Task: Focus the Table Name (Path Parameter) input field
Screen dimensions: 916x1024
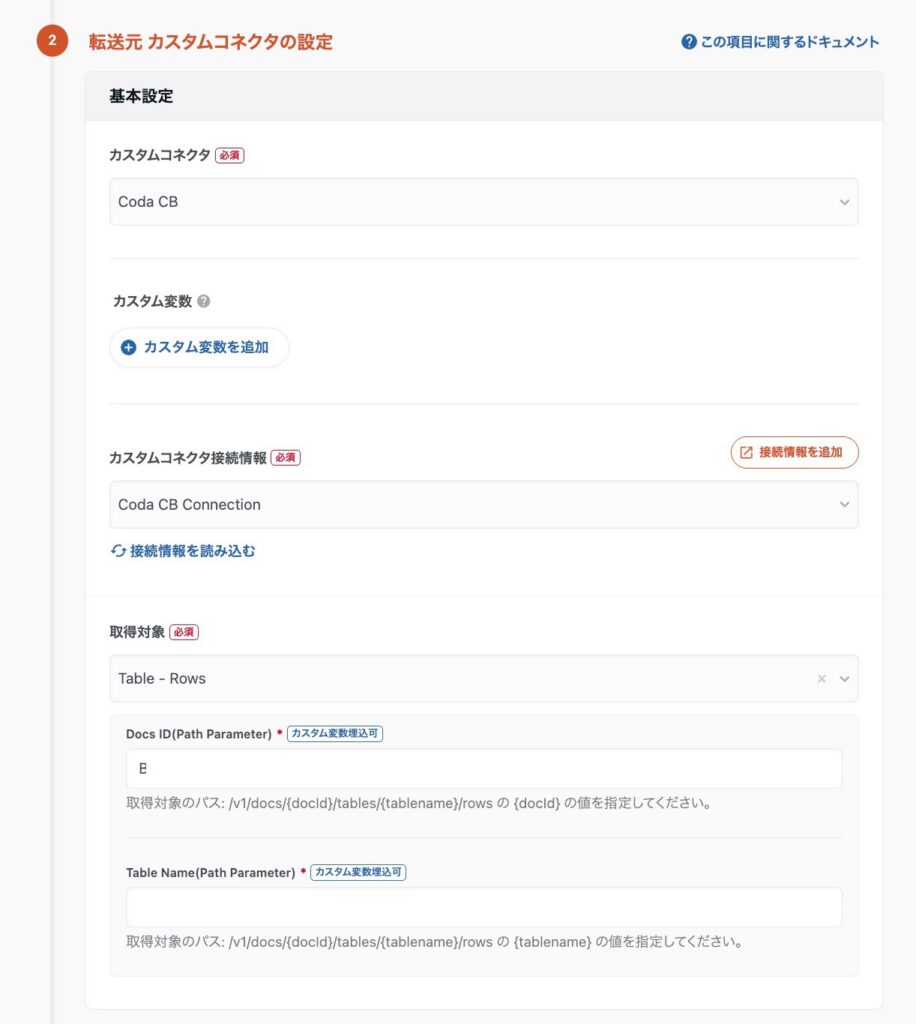Action: (483, 907)
